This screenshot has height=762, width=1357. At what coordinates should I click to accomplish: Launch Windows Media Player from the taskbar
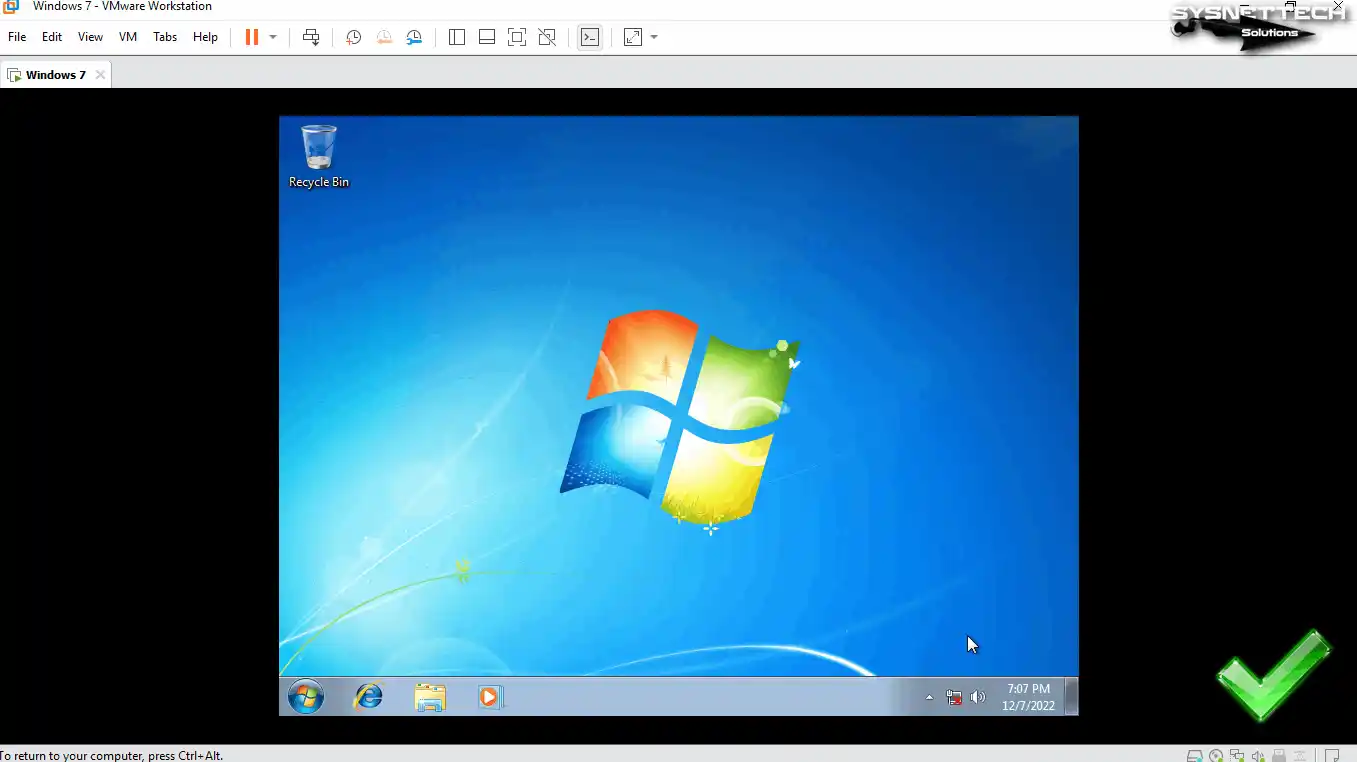point(490,697)
